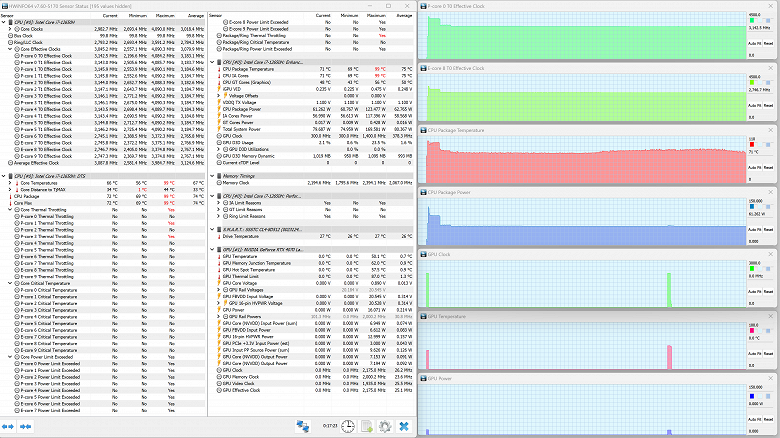The height and width of the screenshot is (438, 780).
Task: Click Auto Fit on GPU Temperature graph
Action: [755, 353]
